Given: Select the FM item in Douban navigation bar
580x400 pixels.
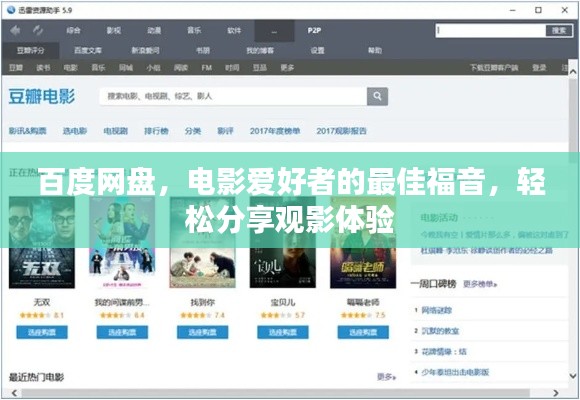Looking at the screenshot, I should coord(207,68).
